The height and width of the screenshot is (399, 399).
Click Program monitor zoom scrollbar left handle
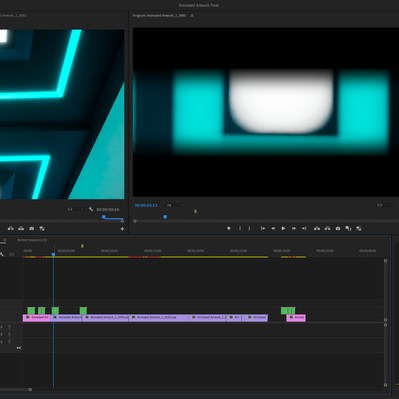(x=135, y=221)
